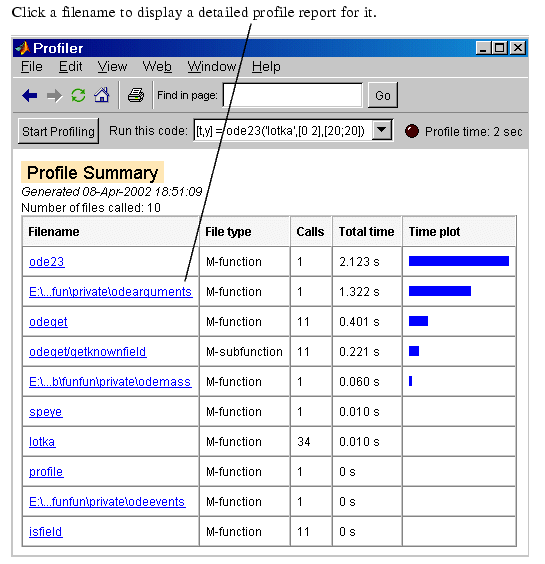Maximize the Profiler window
Image resolution: width=545 pixels, height=564 pixels.
(x=499, y=48)
